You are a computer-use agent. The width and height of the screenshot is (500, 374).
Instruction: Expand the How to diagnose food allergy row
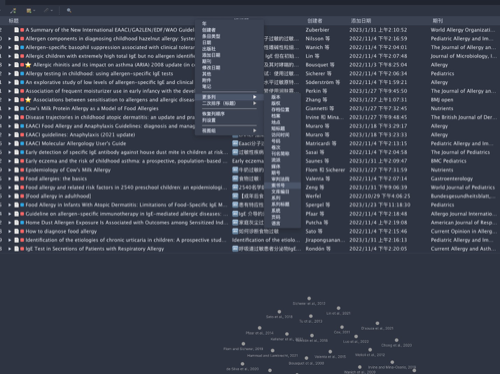click(x=10, y=231)
